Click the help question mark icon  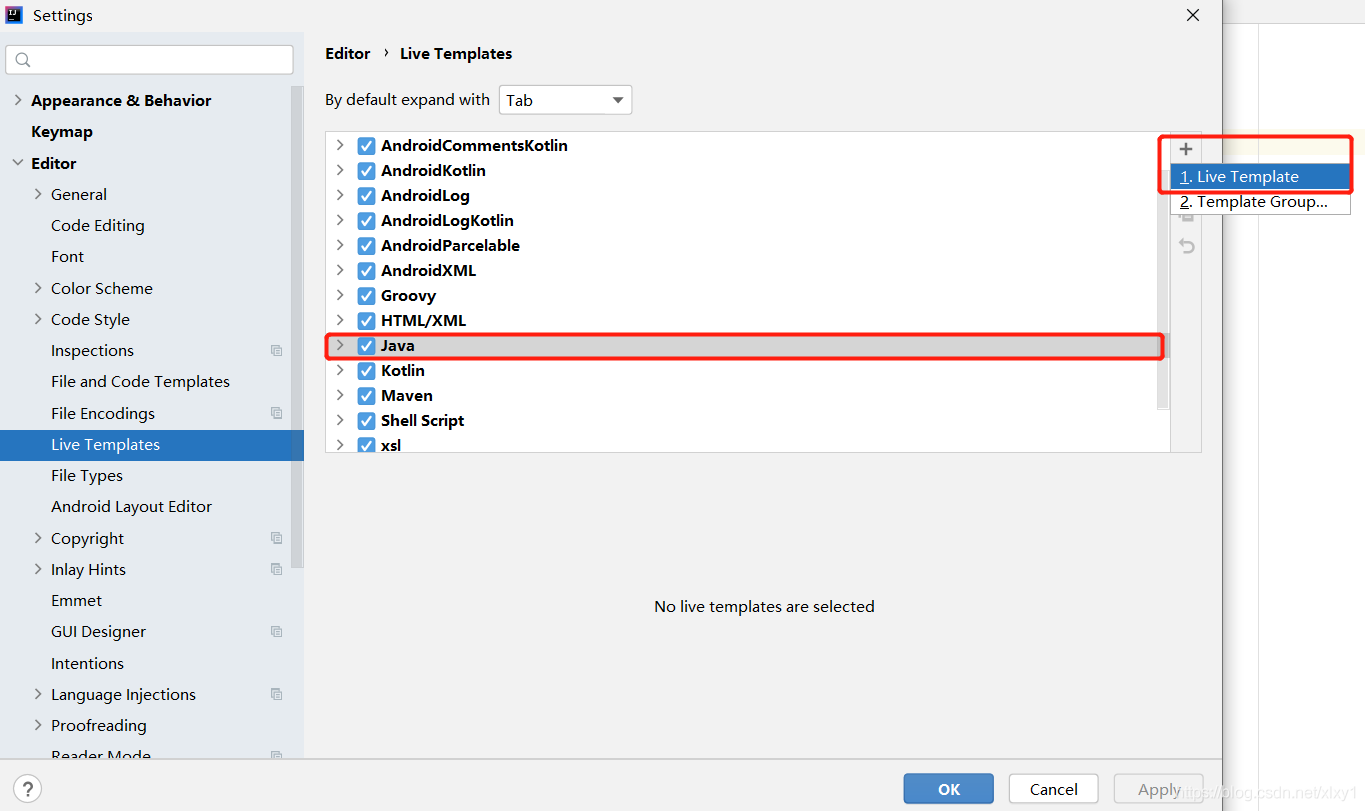tap(29, 788)
